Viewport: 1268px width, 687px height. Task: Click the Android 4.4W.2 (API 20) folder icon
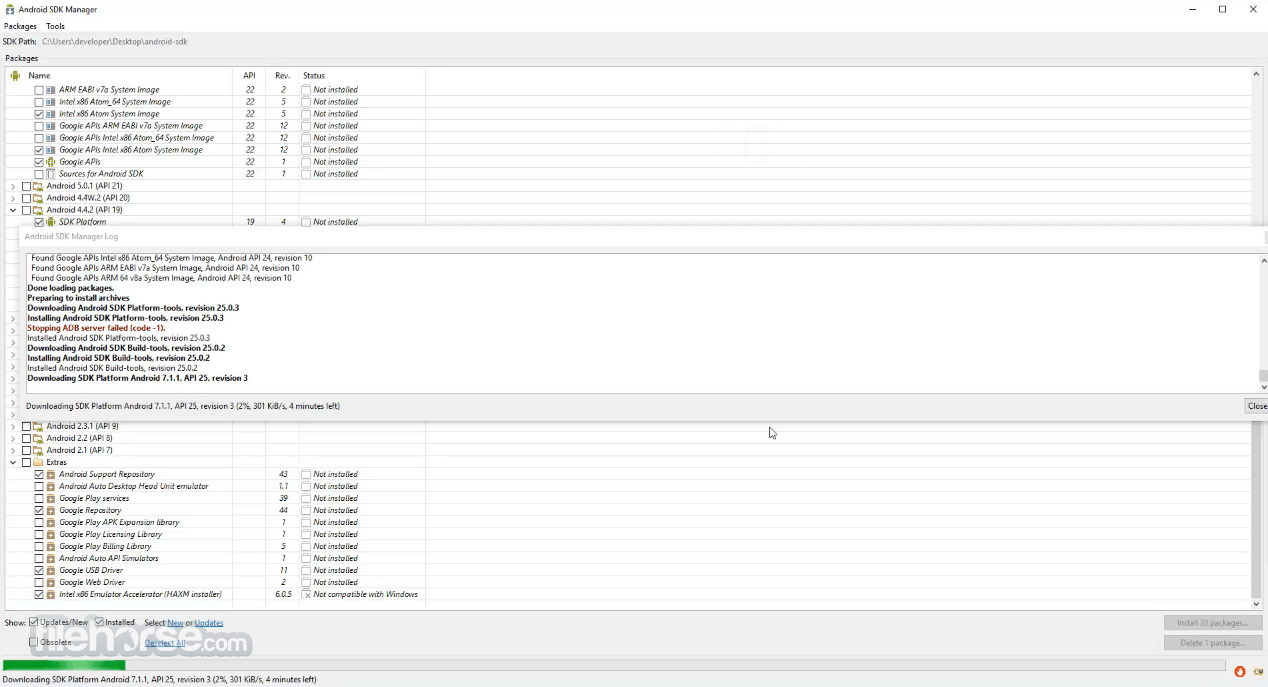click(x=38, y=198)
